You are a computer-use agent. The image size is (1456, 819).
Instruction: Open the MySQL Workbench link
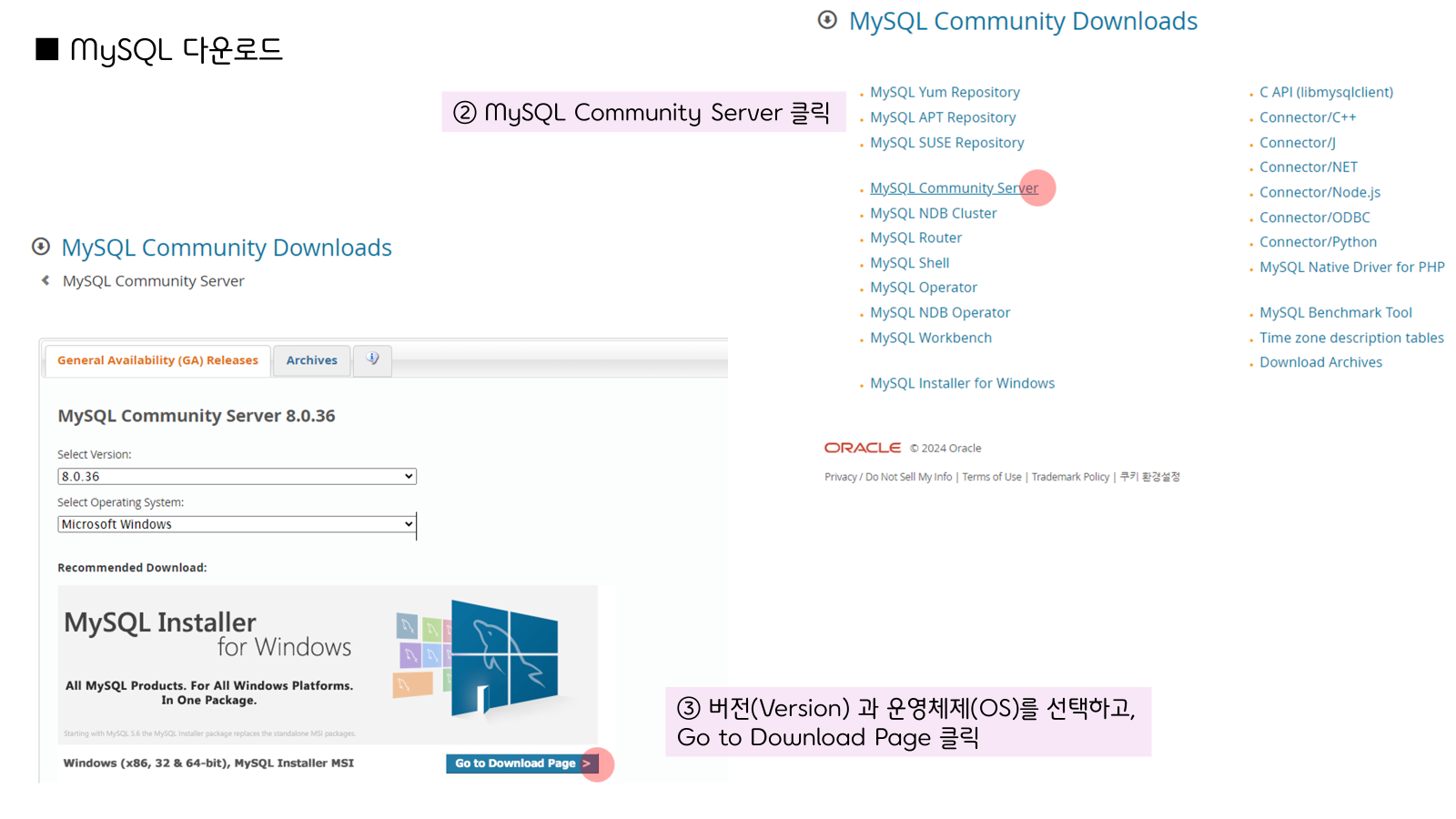pos(931,338)
